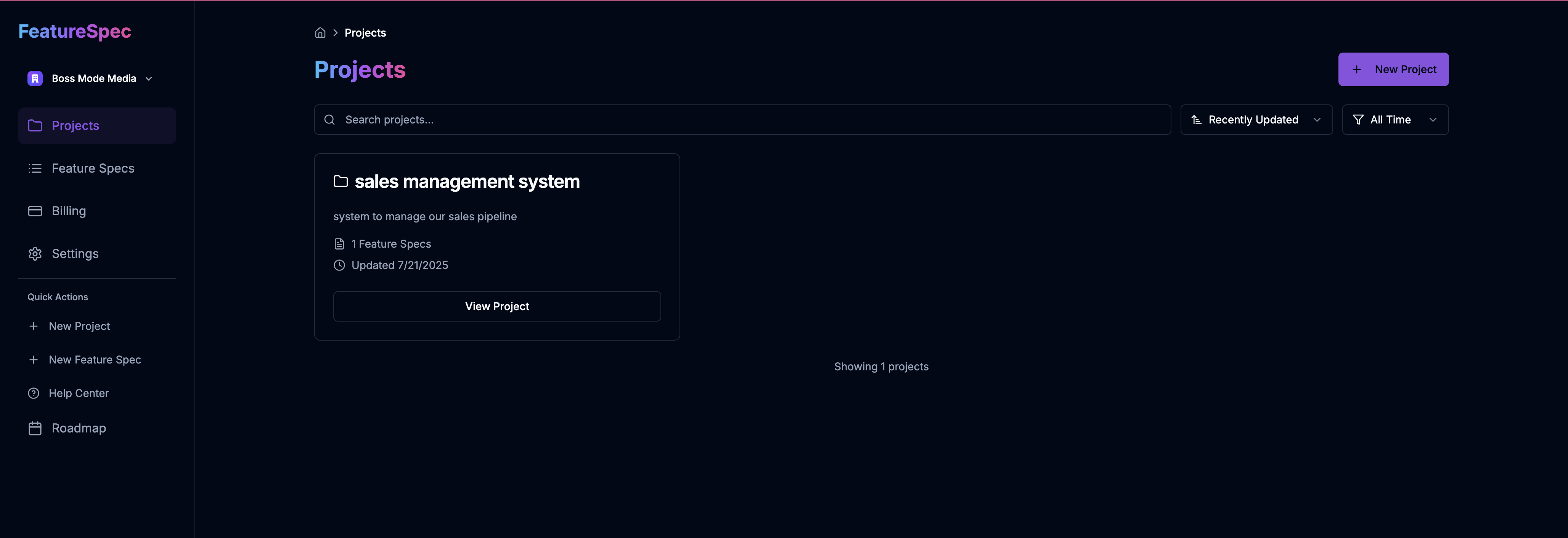Click the FeatureSpec logo

point(75,32)
